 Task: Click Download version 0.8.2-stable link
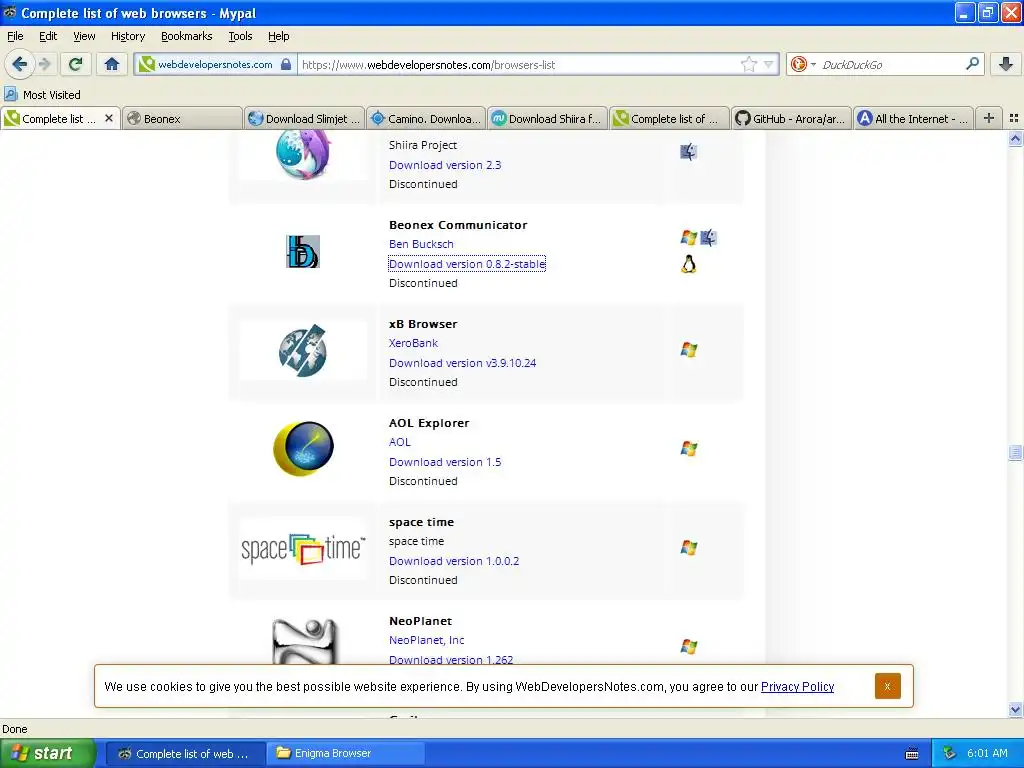[x=467, y=264]
